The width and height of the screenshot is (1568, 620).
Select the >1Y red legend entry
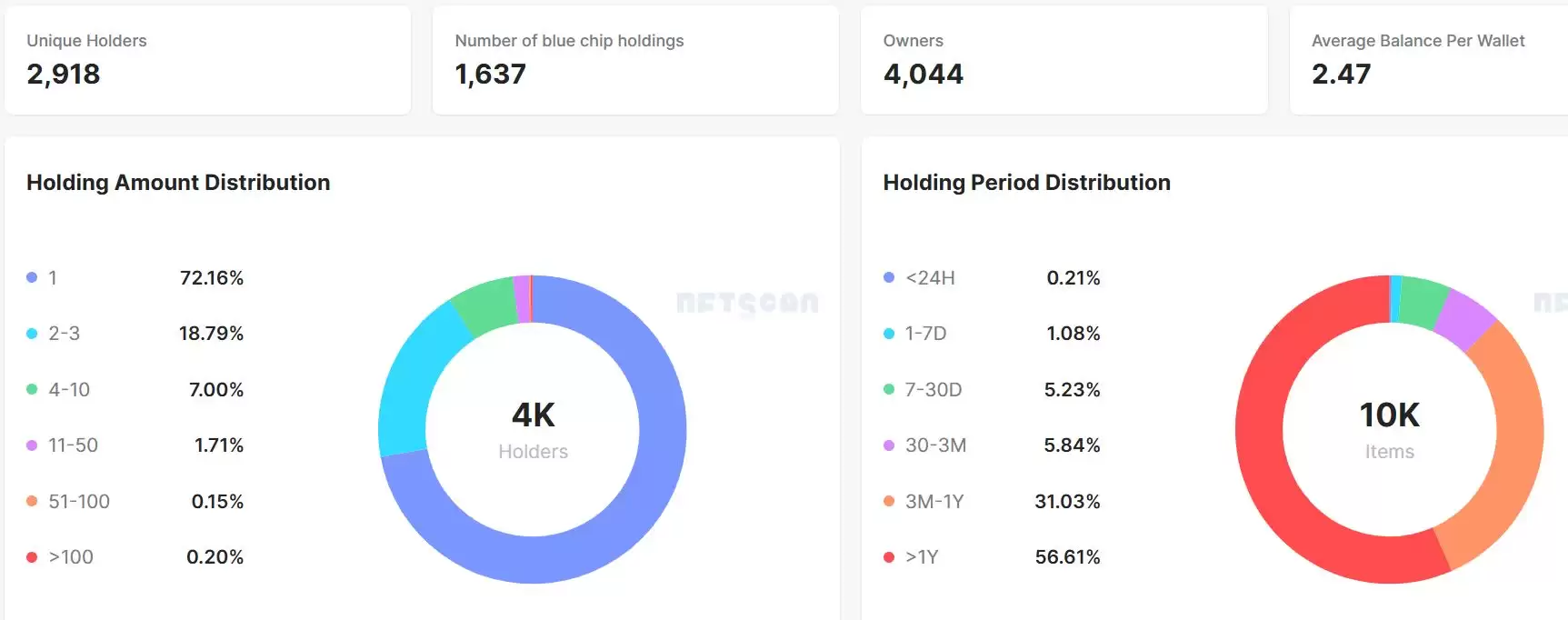992,557
